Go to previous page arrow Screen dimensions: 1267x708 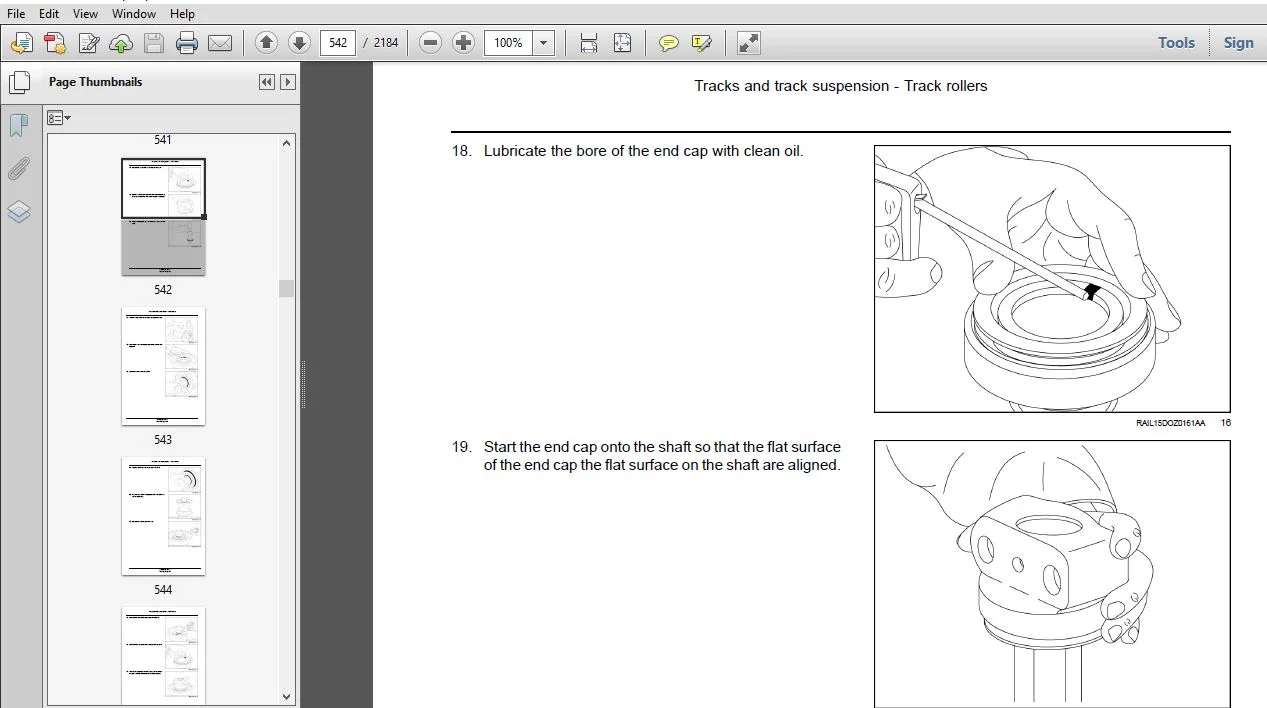[x=266, y=43]
